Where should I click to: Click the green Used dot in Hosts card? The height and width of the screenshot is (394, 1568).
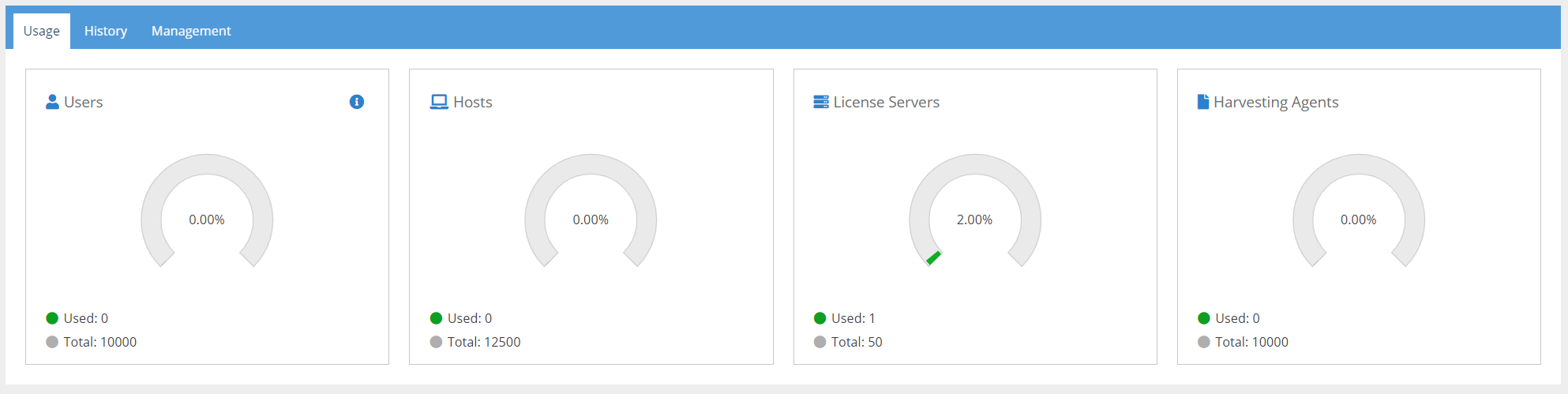pyautogui.click(x=436, y=318)
